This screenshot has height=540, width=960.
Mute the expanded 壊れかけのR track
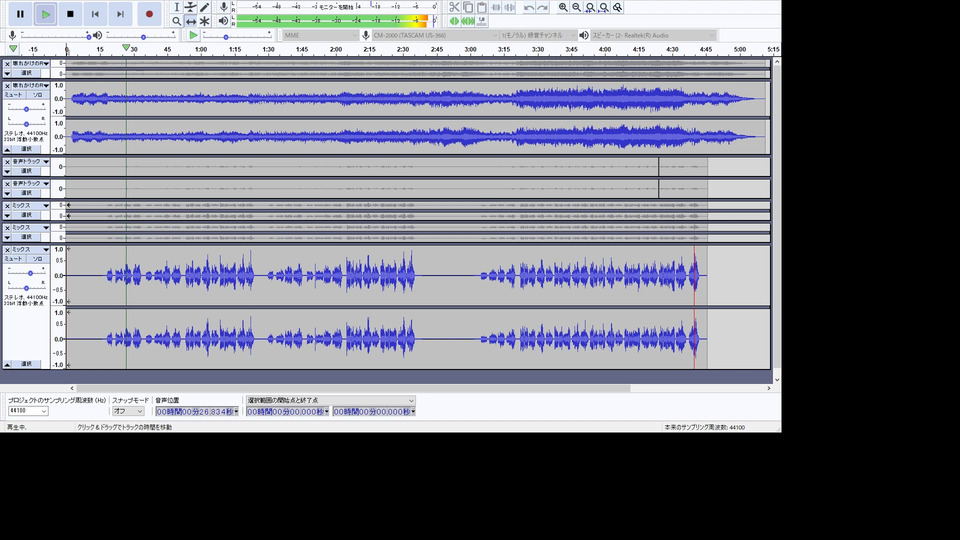click(13, 95)
